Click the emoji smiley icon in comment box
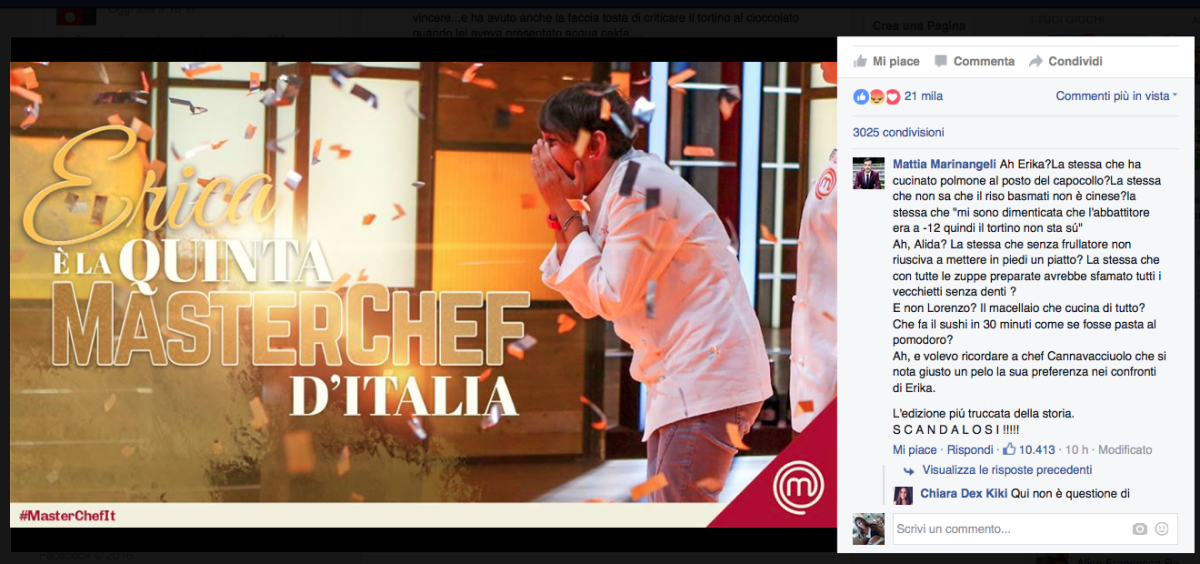 (1162, 529)
